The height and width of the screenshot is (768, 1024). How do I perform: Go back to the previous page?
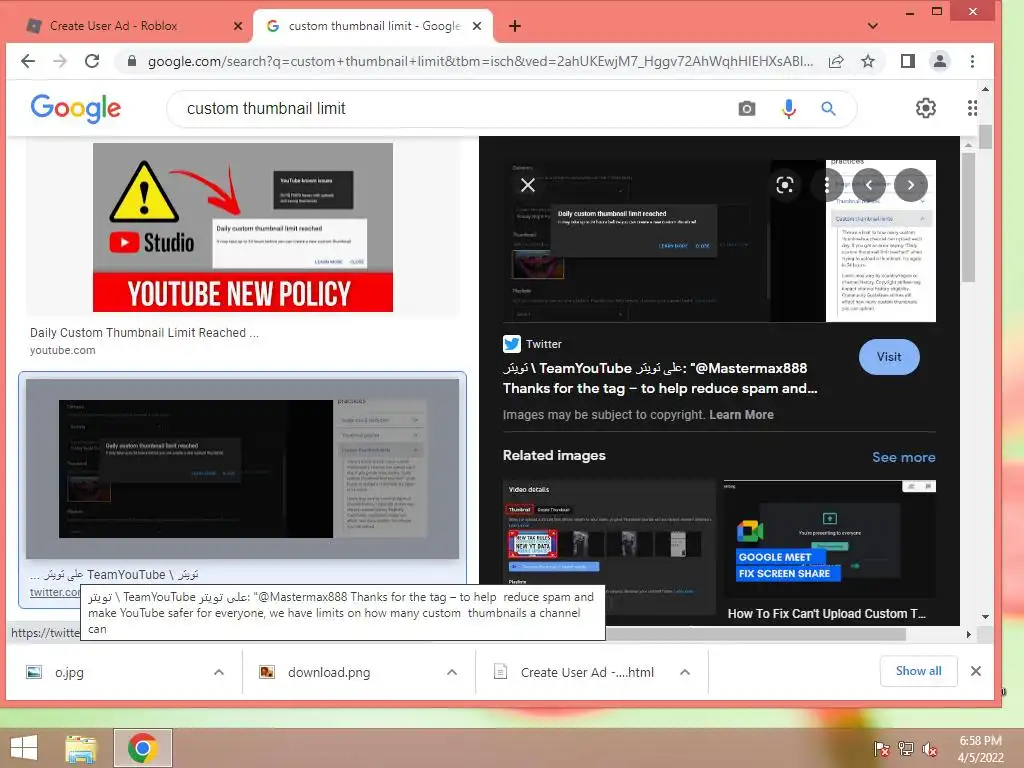click(27, 61)
